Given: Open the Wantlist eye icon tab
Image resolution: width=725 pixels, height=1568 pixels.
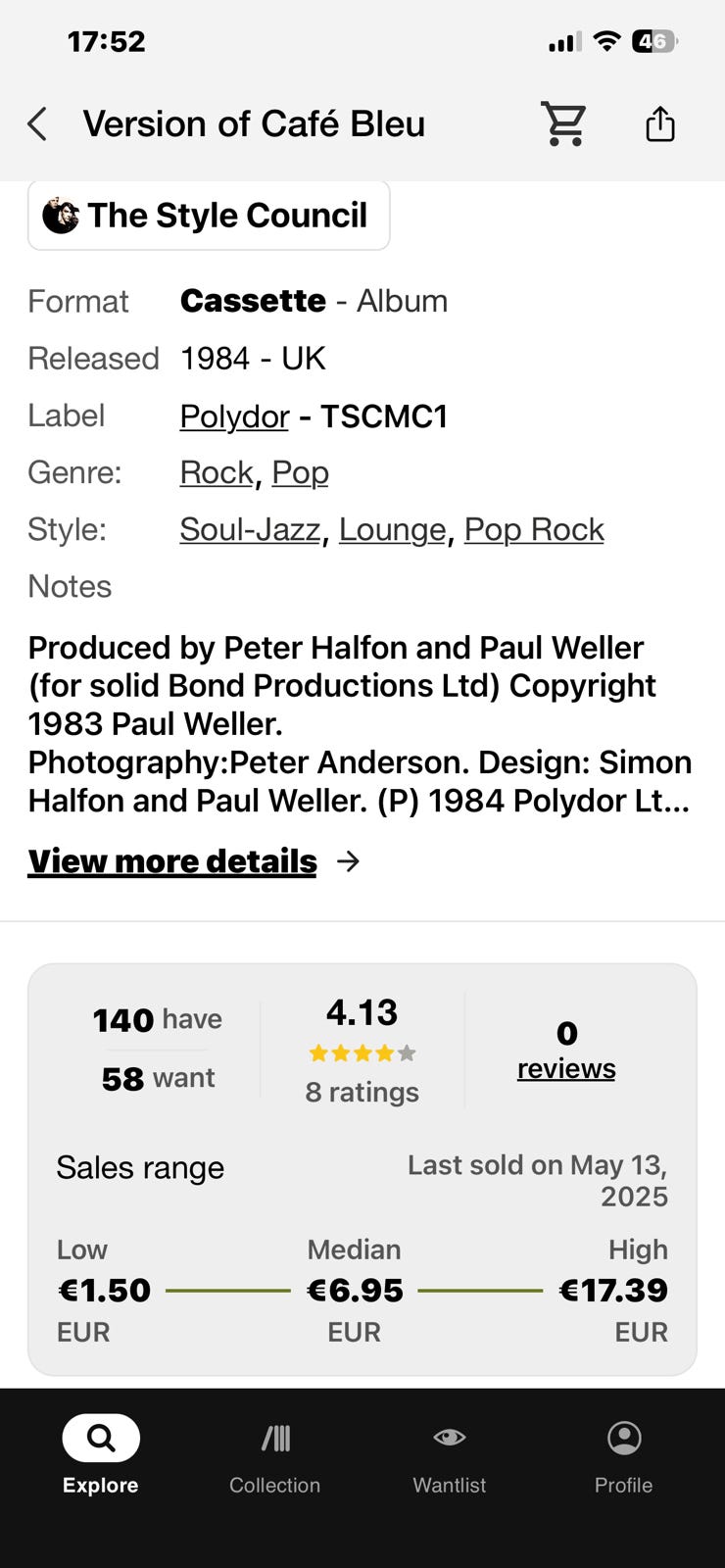Looking at the screenshot, I should point(450,1439).
